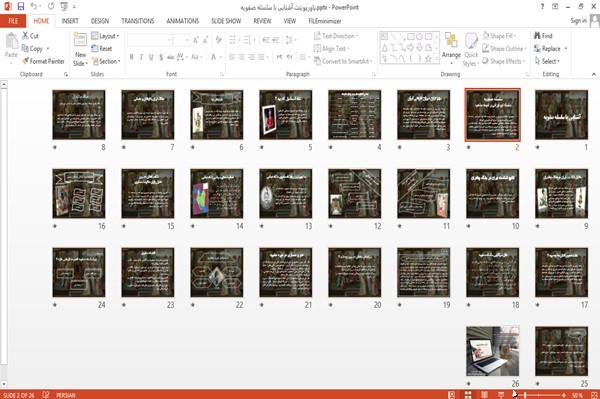
Task: Switch to the FILEminimizer tab
Action: tap(325, 21)
